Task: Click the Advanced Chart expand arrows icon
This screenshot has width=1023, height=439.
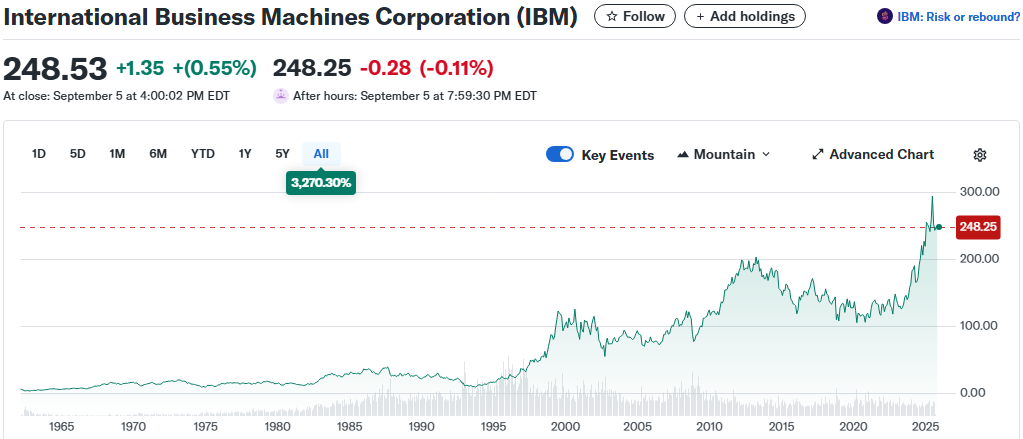Action: pyautogui.click(x=817, y=155)
